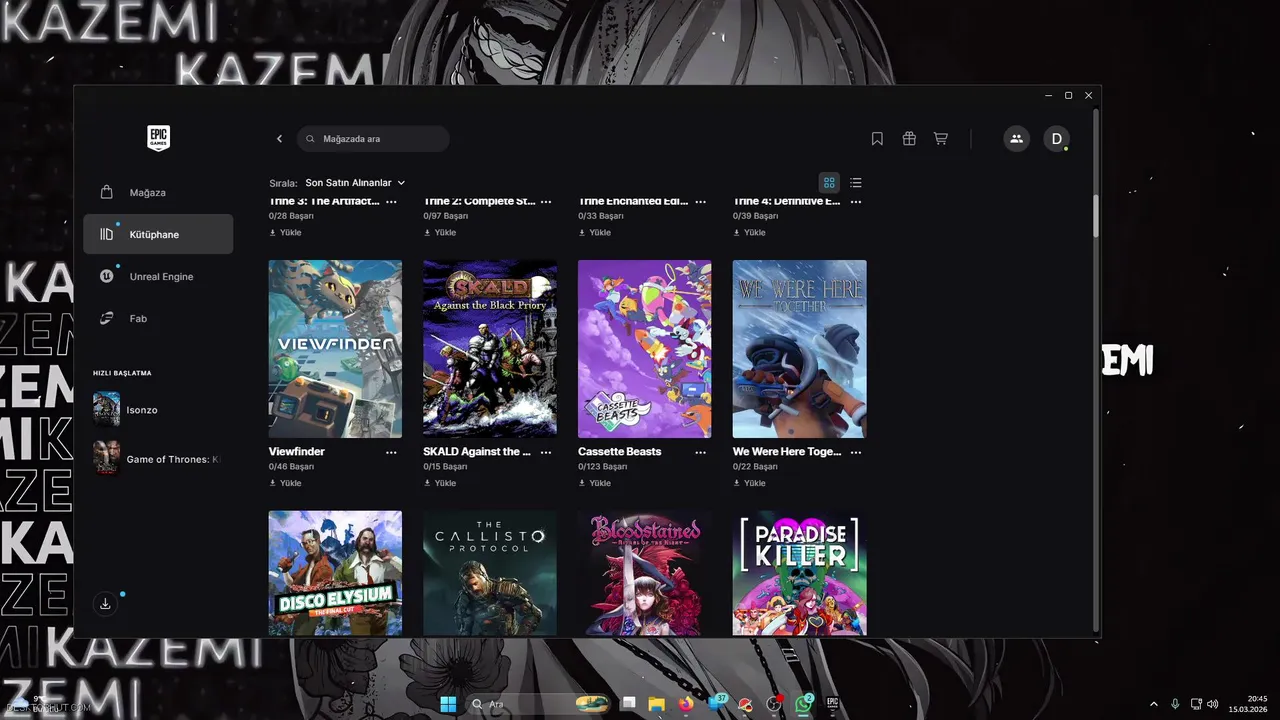Switch library to list view
Screen dimensions: 1280x720
856,183
